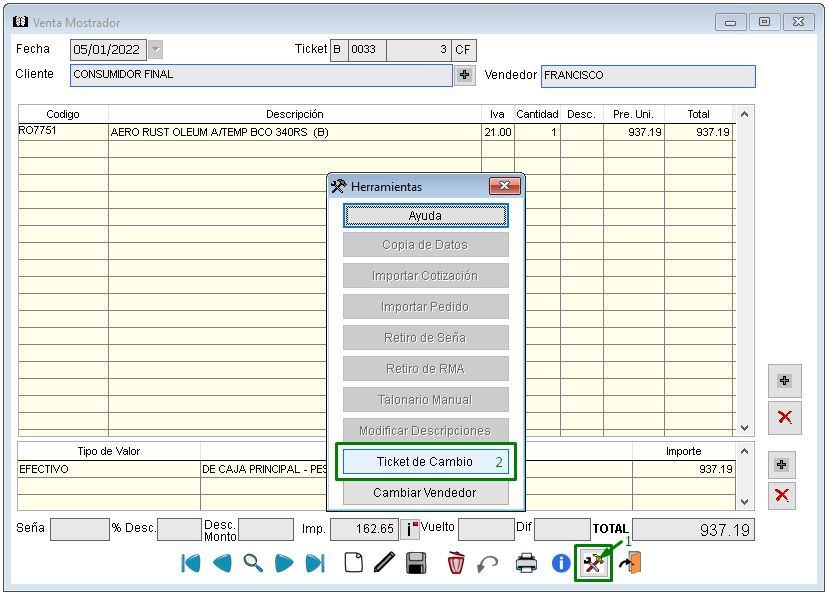Click the Vendedor field showing FRANCISCO
828x592 pixels.
point(647,76)
